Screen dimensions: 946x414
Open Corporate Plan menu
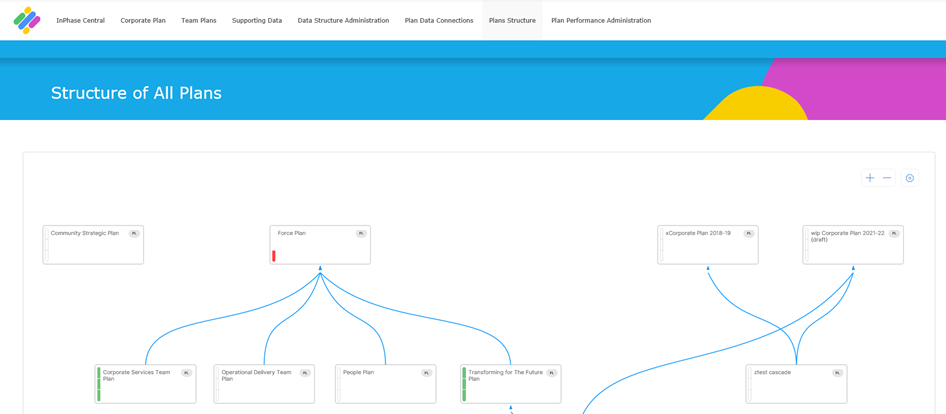coord(143,21)
